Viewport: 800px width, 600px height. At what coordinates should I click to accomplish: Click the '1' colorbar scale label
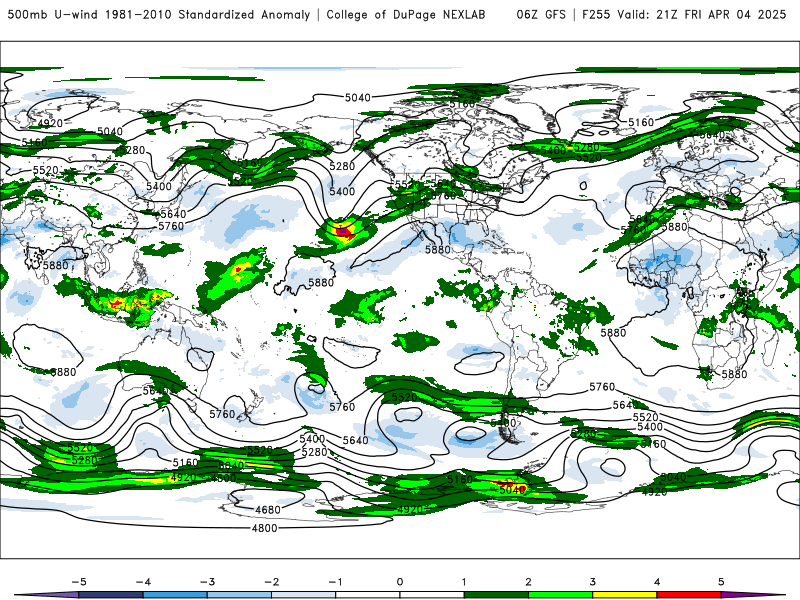pos(464,582)
